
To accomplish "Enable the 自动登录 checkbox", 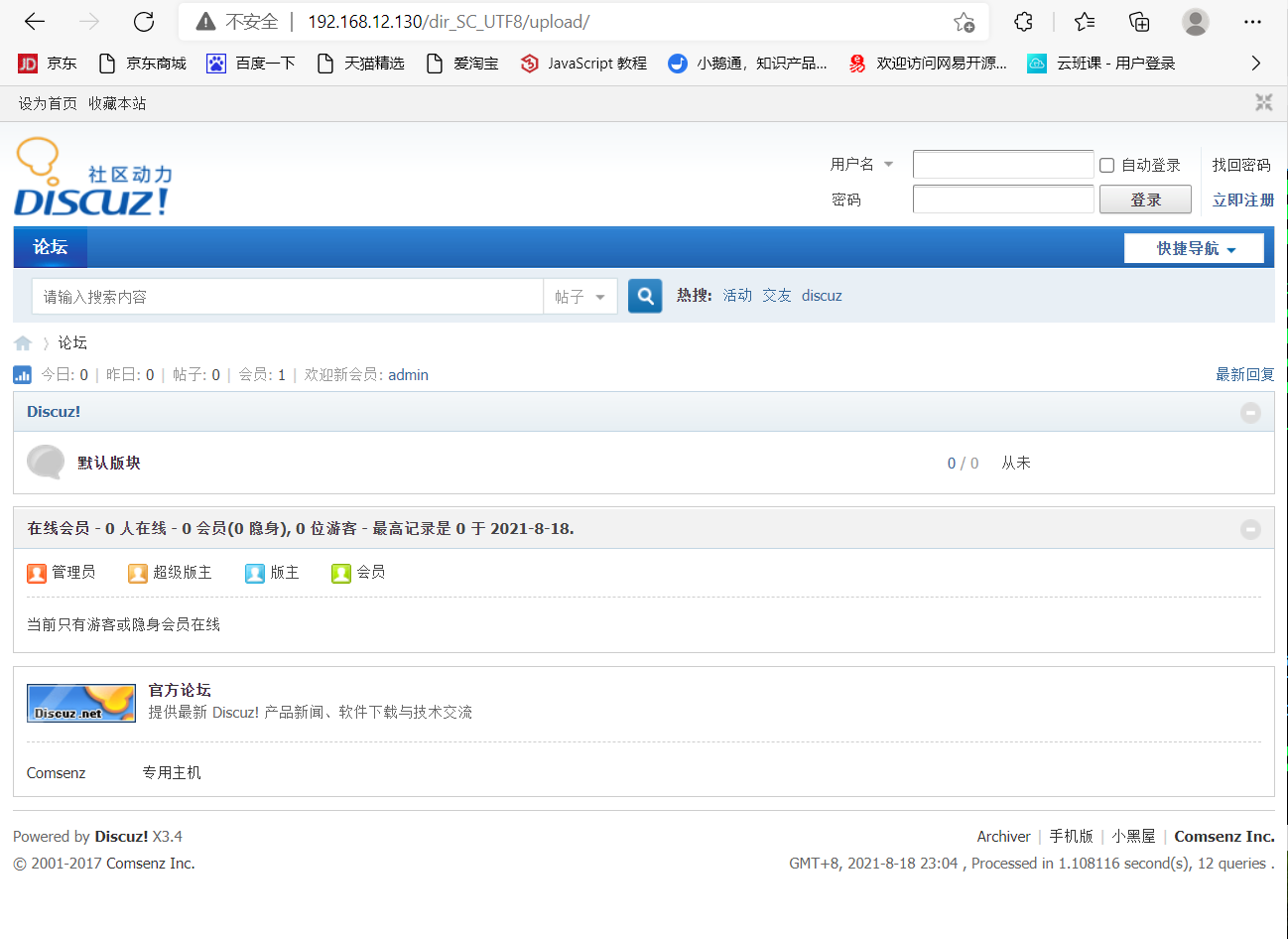I will click(x=1107, y=166).
